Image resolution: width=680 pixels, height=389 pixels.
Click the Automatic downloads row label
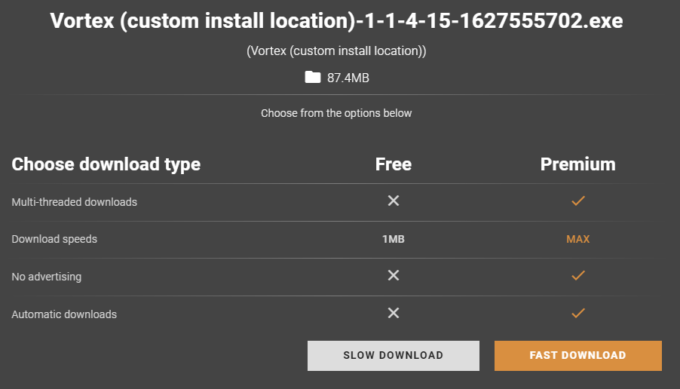(x=64, y=314)
